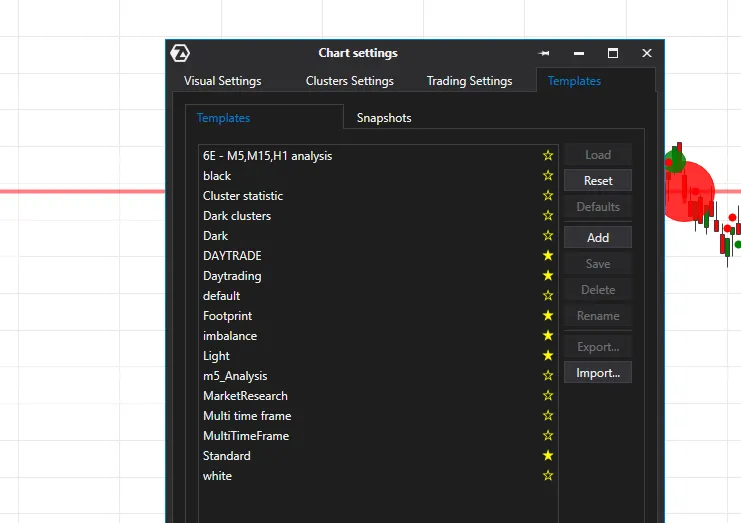741x523 pixels.
Task: Star the MarketResearch template
Action: coord(548,396)
